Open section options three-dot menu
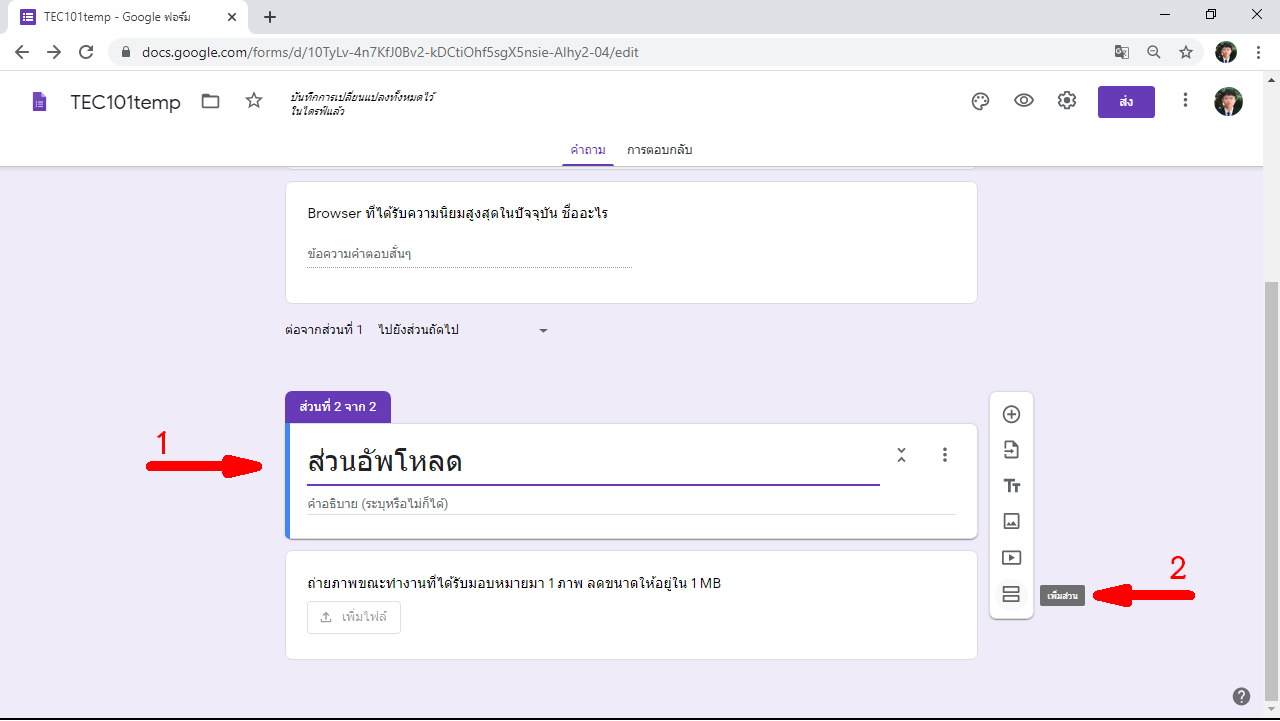1280x721 pixels. point(945,455)
